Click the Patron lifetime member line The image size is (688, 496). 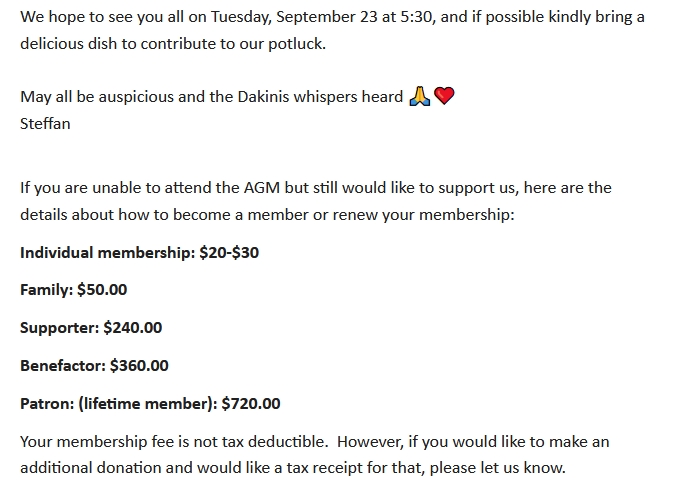[150, 404]
